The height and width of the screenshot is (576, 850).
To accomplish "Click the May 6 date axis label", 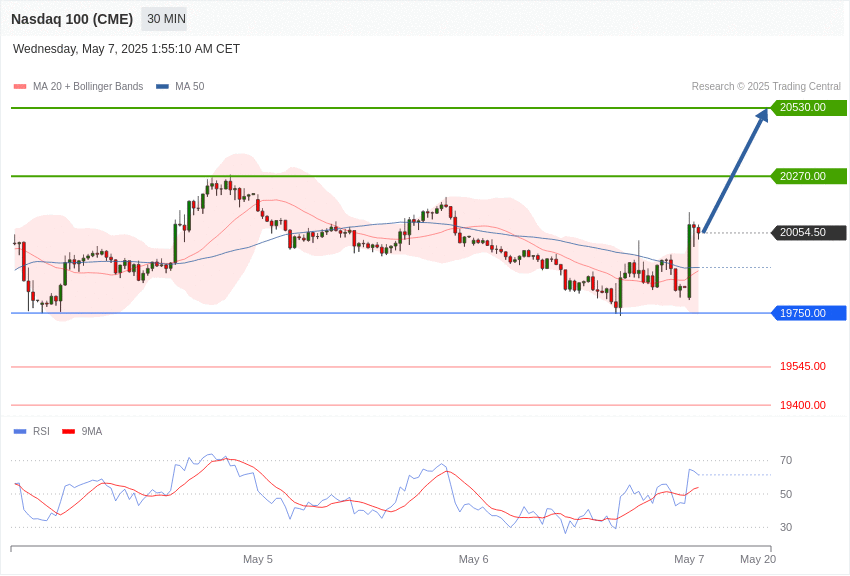I will [473, 559].
